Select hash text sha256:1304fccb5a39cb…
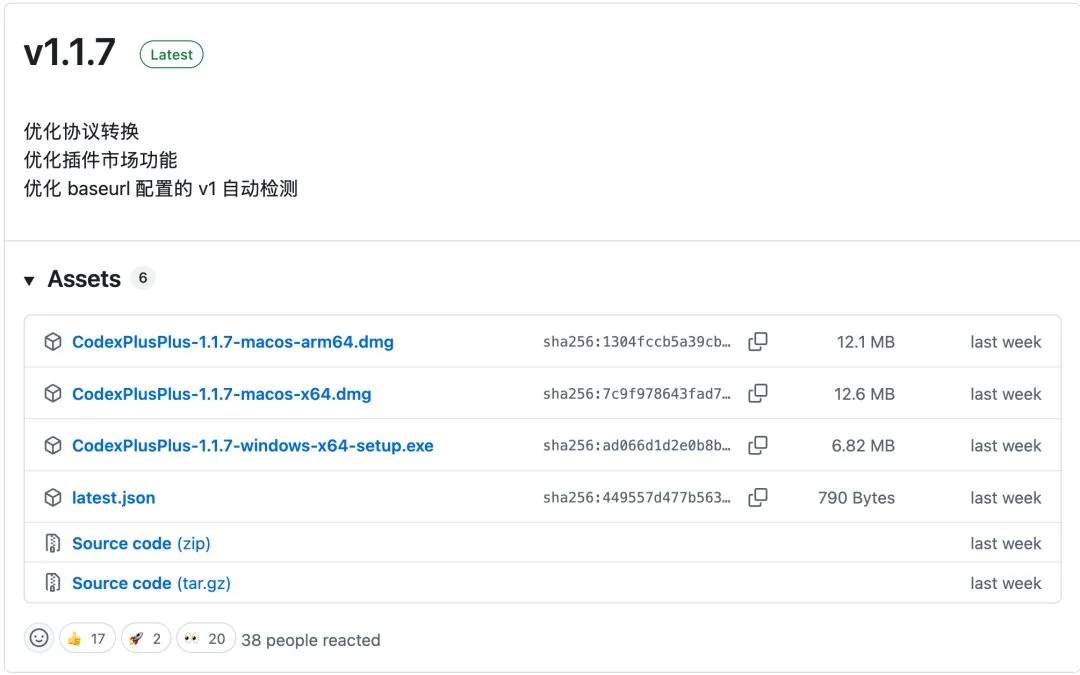The height and width of the screenshot is (675, 1080). coord(636,342)
